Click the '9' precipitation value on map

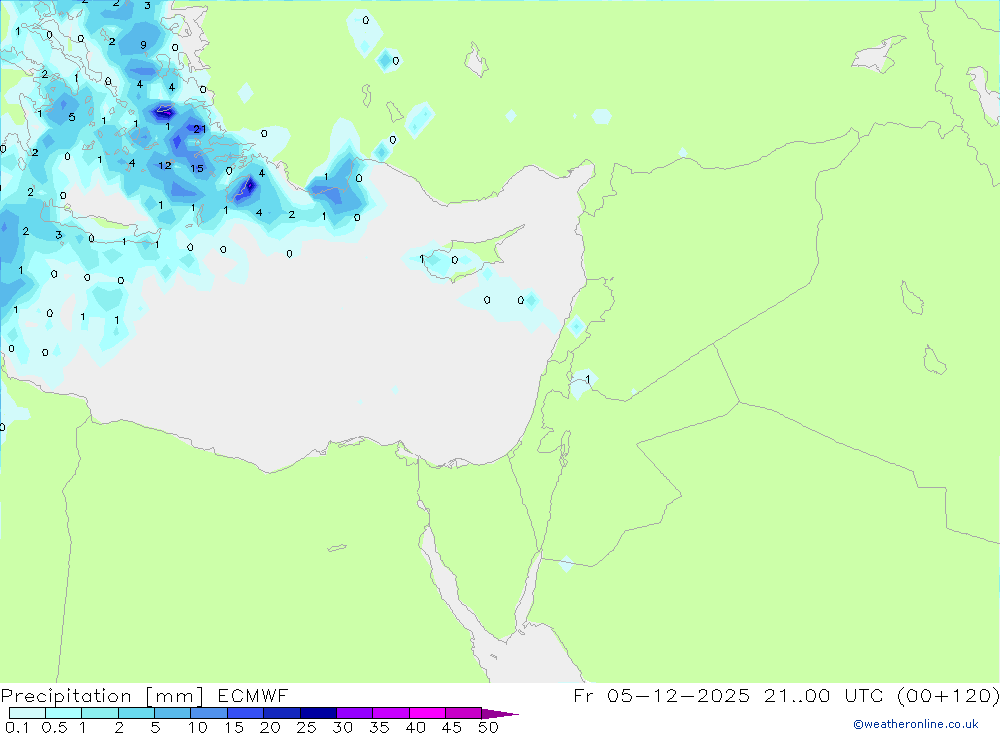tap(143, 45)
